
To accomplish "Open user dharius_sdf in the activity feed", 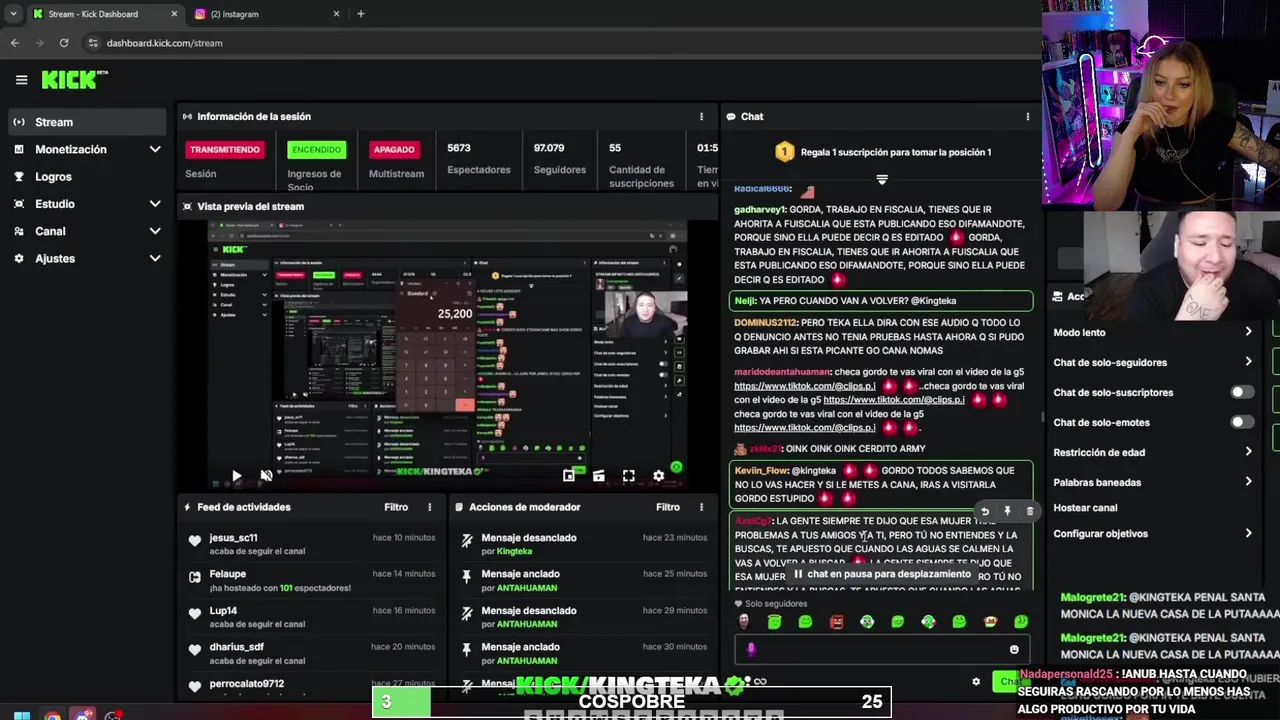I will [237, 647].
